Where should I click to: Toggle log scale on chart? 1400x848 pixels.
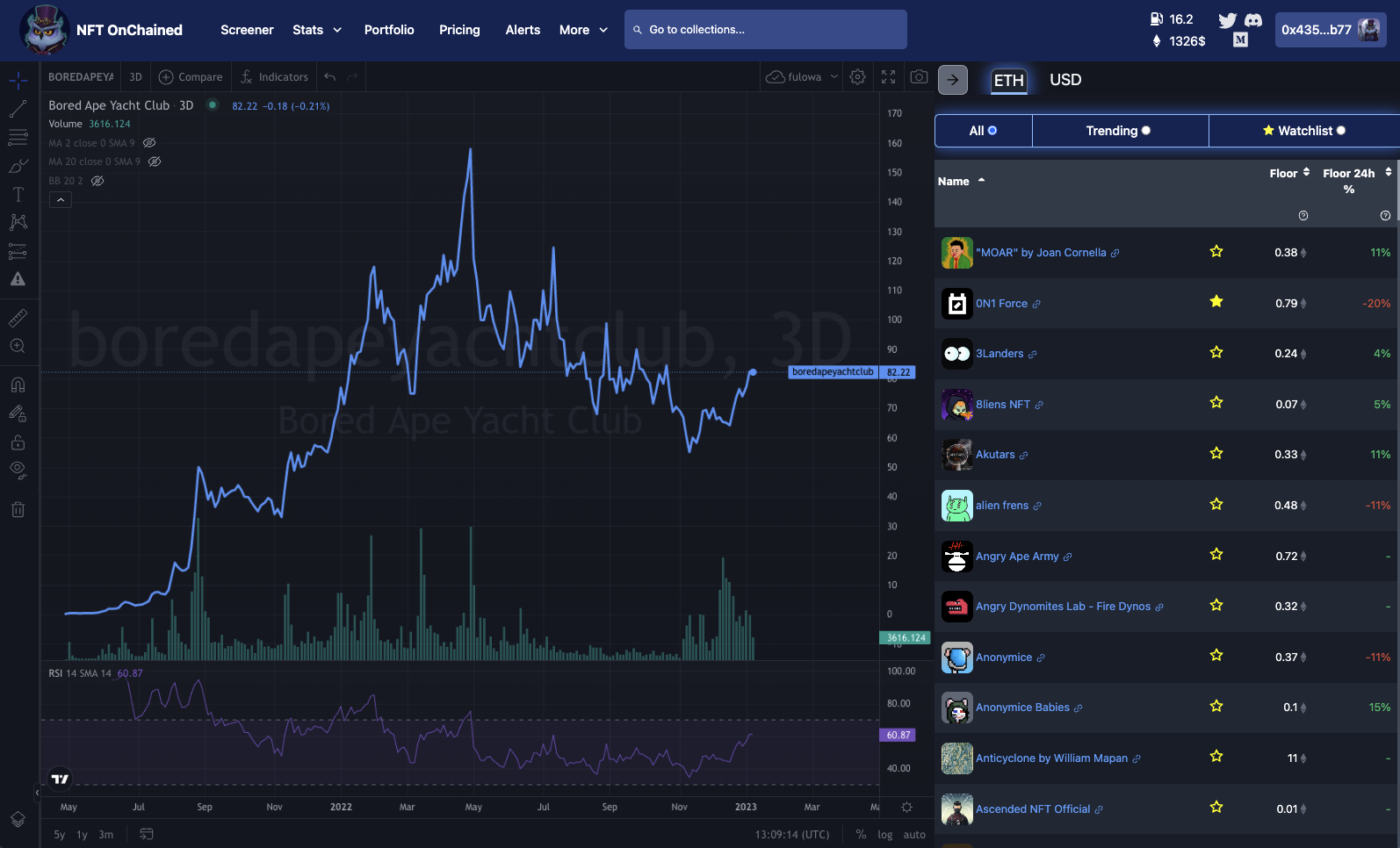click(885, 835)
